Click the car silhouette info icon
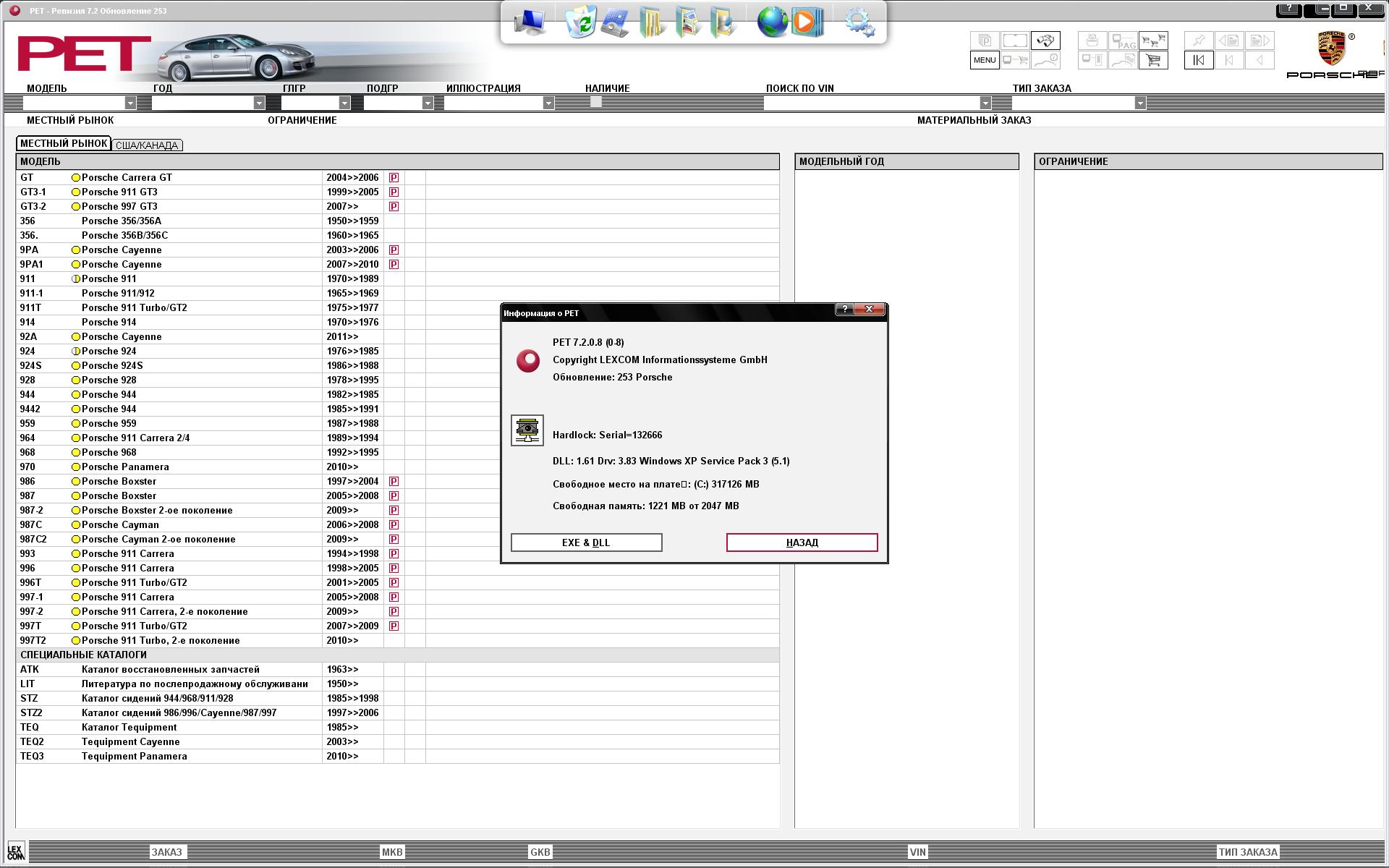Screen dimensions: 1389x868 tap(1045, 60)
